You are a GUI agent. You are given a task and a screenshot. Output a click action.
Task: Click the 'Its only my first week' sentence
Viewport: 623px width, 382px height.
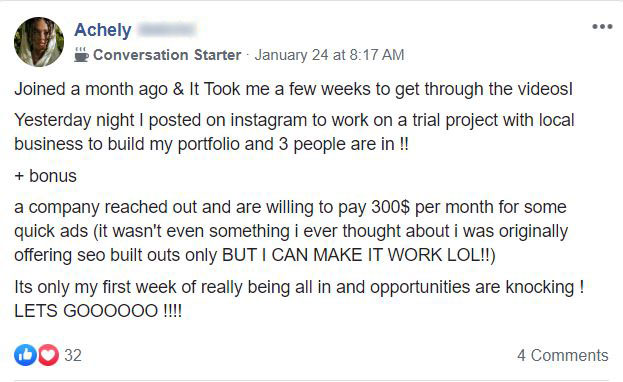tap(299, 287)
